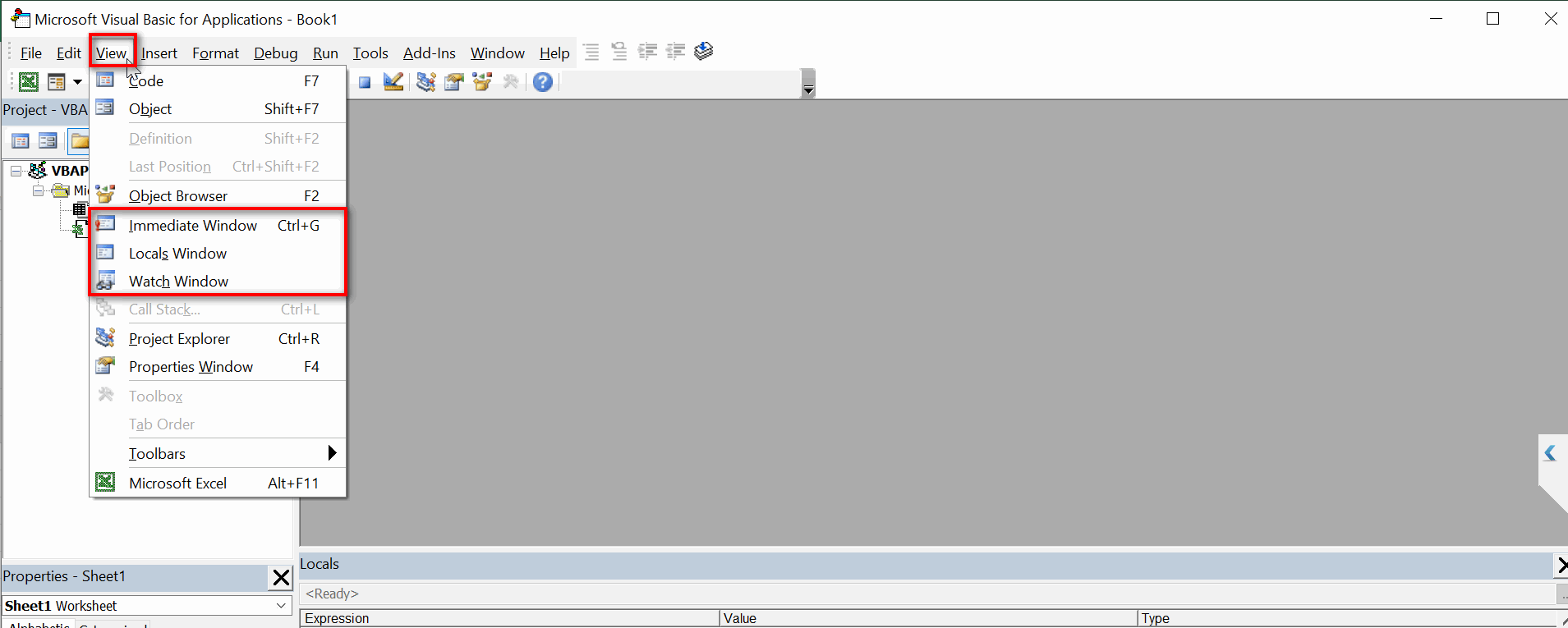Image resolution: width=1568 pixels, height=628 pixels.
Task: Click the Outdent edit toolbar icon
Action: (675, 52)
